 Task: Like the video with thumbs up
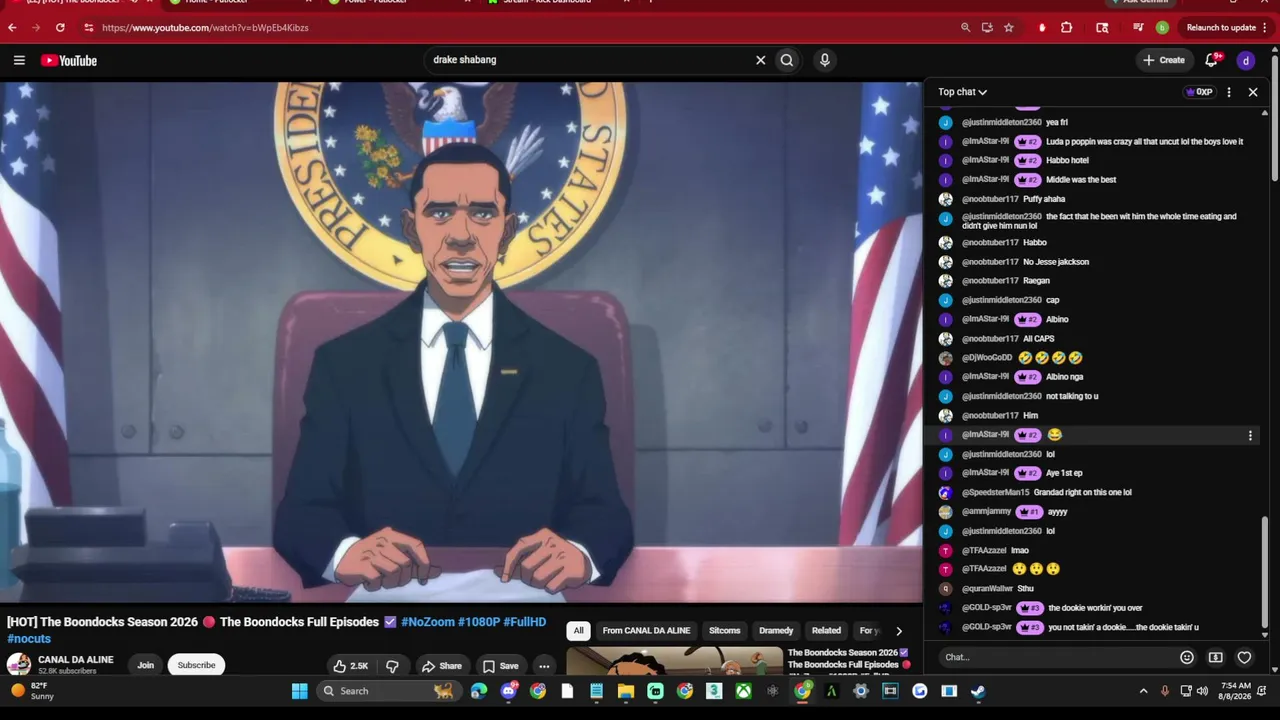[351, 666]
